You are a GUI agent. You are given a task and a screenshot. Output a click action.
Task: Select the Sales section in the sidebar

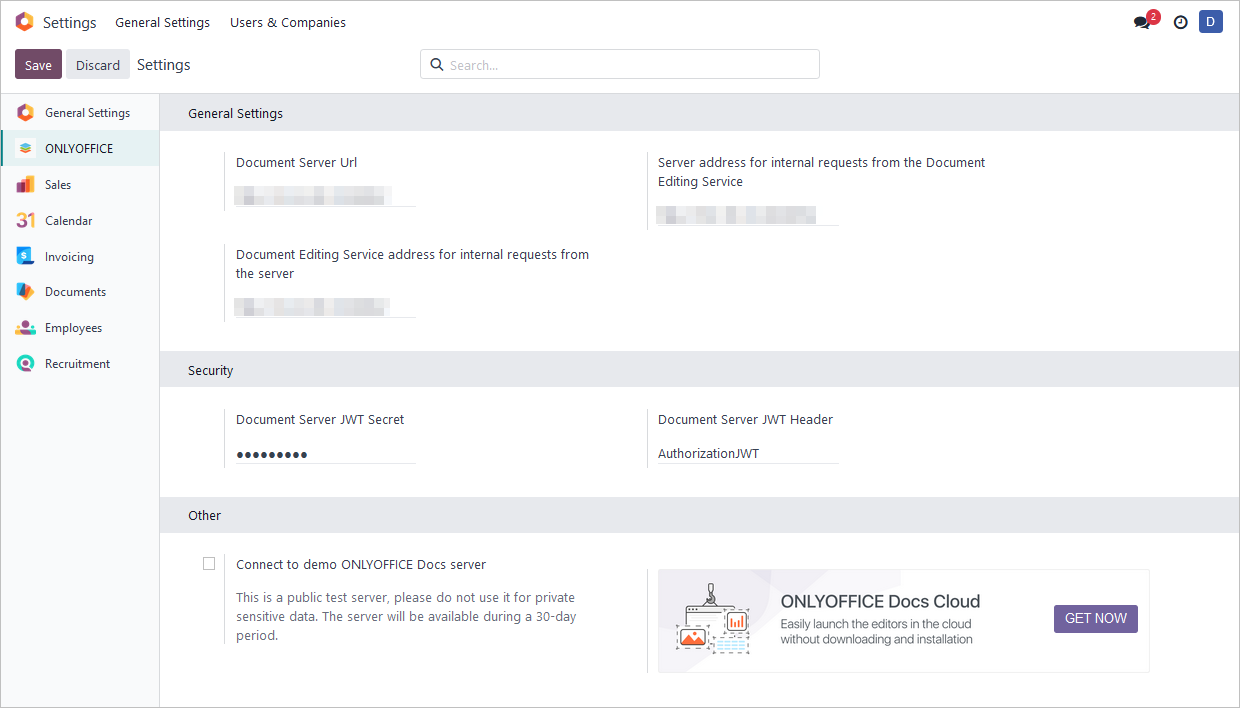click(25, 184)
